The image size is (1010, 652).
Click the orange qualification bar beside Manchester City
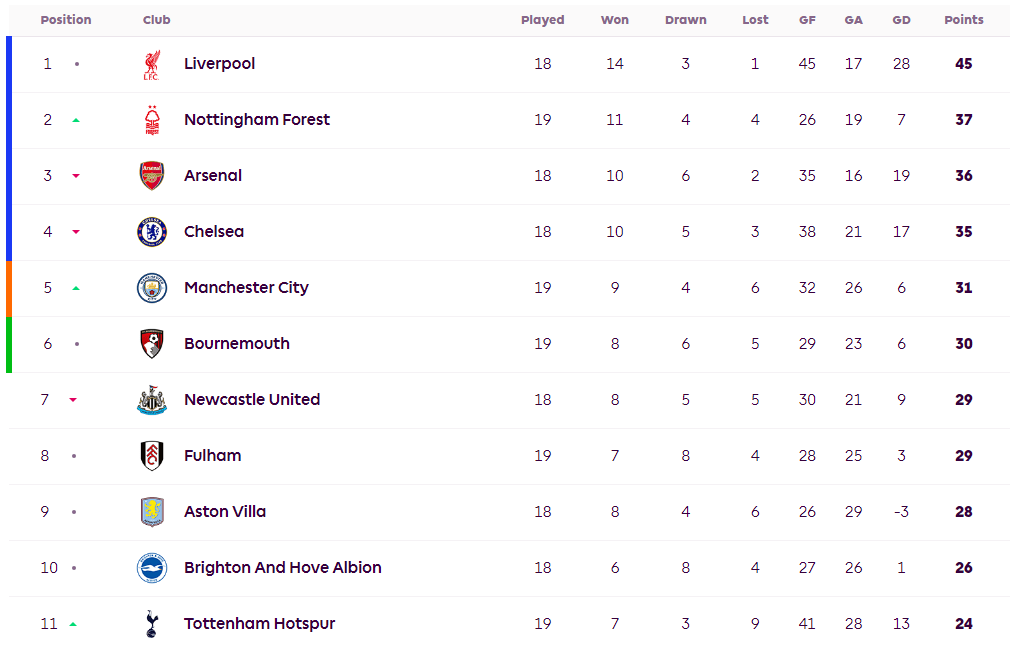click(x=9, y=289)
